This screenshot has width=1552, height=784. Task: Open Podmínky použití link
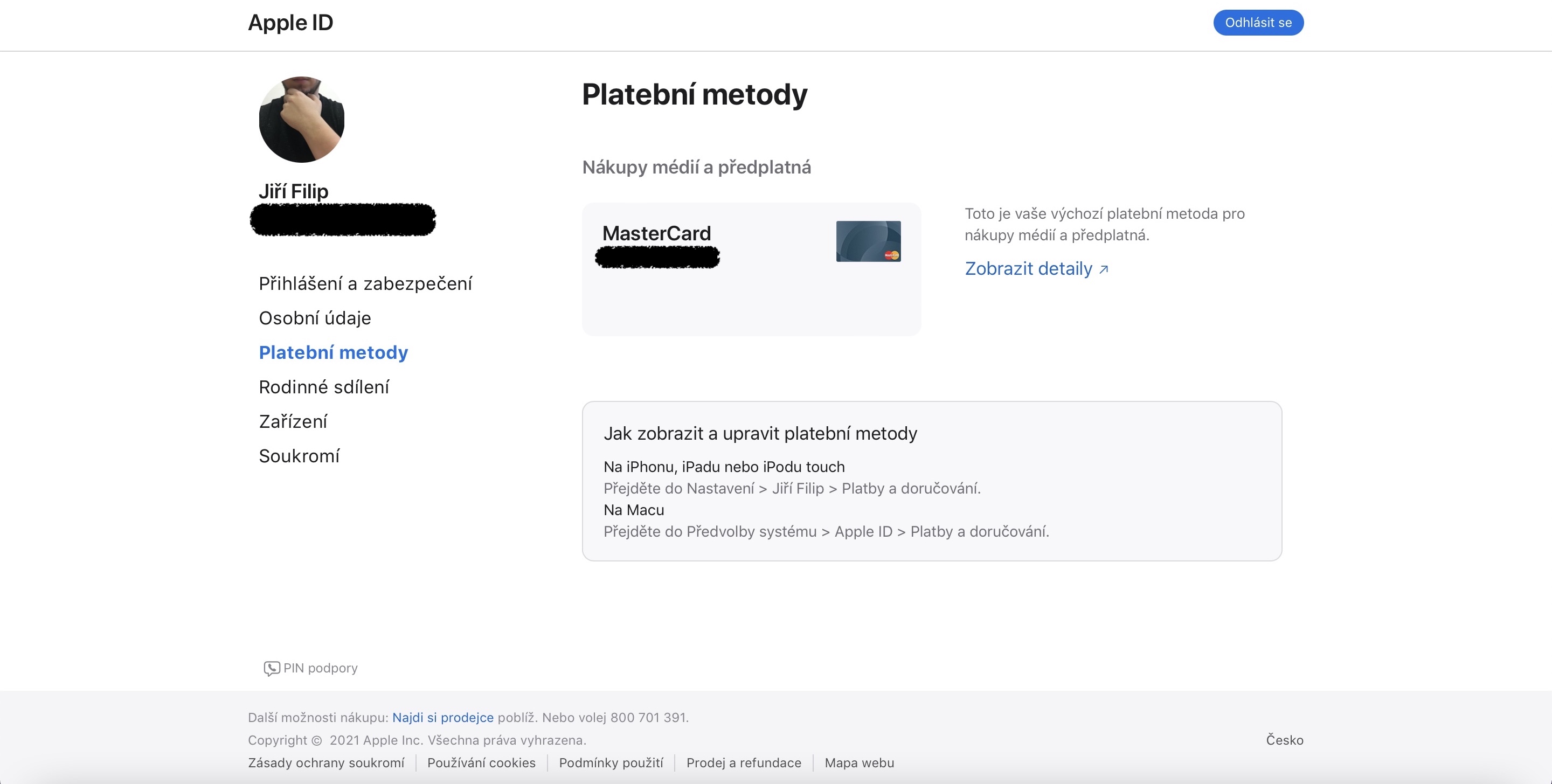tap(611, 763)
